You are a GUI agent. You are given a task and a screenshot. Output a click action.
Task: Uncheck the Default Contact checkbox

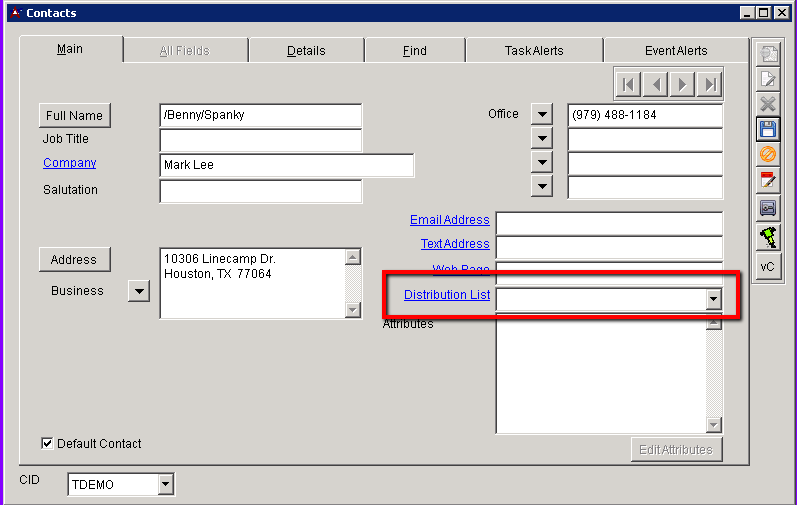point(47,444)
